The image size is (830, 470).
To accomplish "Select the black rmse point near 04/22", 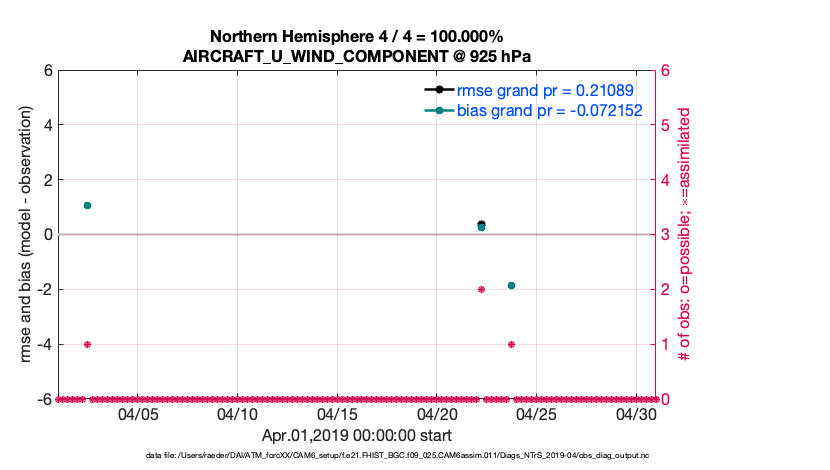I will tap(482, 224).
